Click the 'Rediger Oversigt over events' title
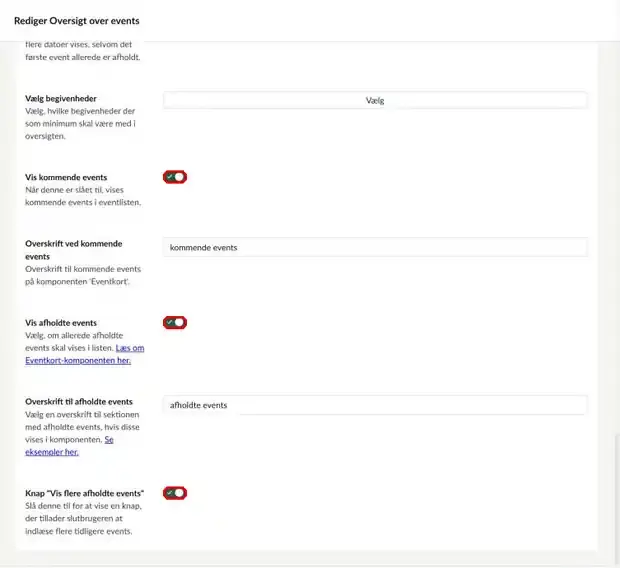The image size is (620, 568). 77,21
